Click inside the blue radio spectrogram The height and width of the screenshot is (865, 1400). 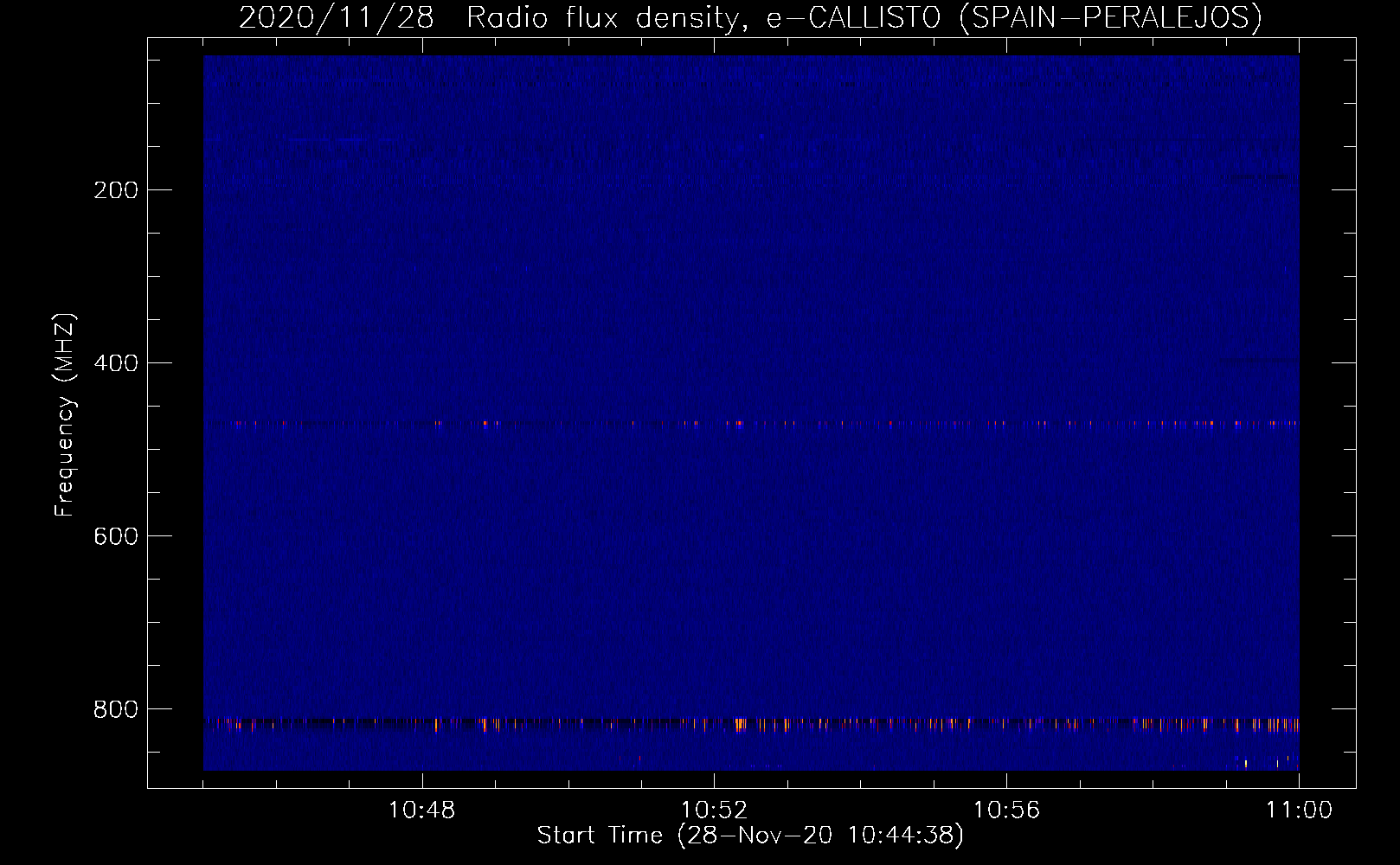coord(751,413)
